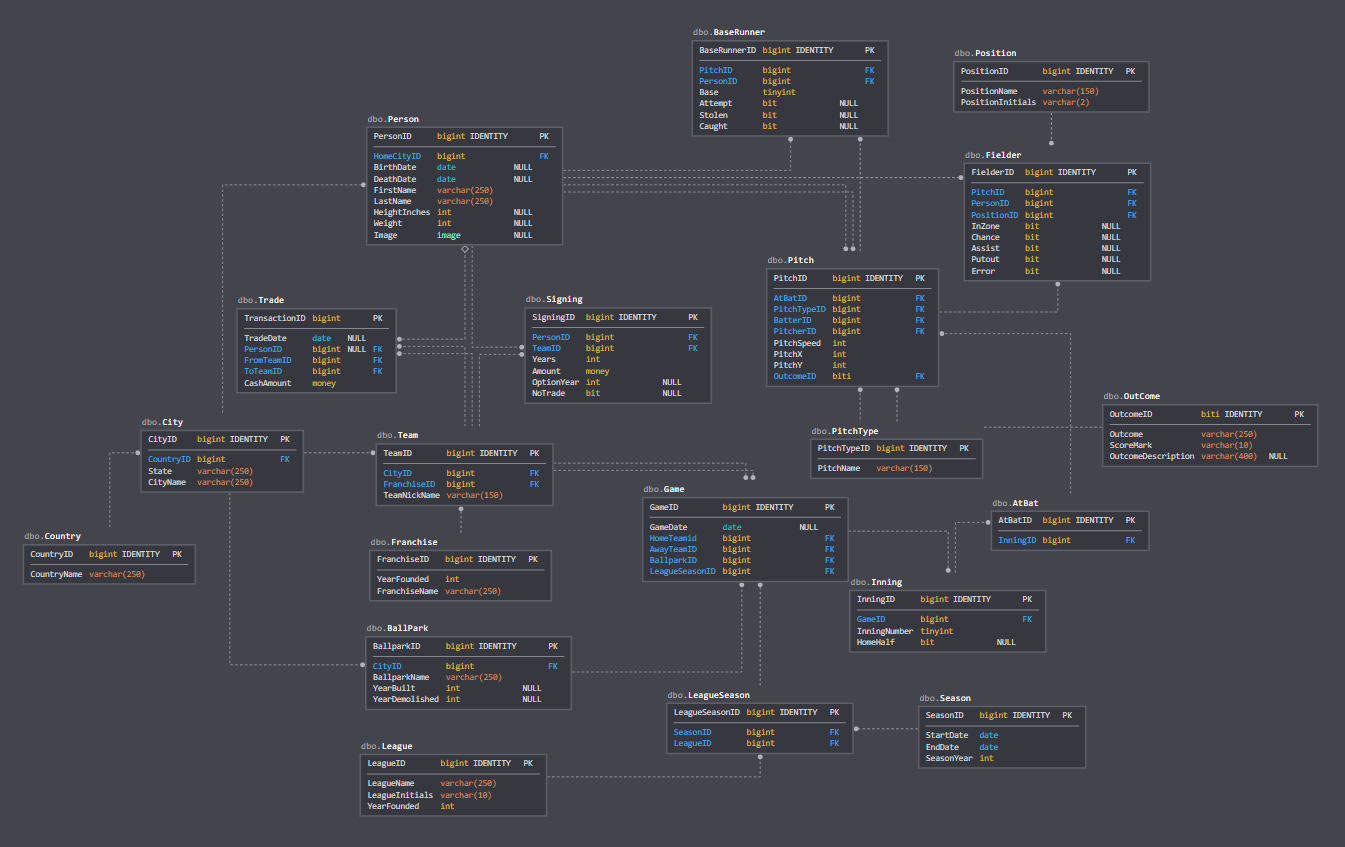This screenshot has width=1345, height=847.
Task: Click the OutcomeDescription column row
Action: 1211,456
